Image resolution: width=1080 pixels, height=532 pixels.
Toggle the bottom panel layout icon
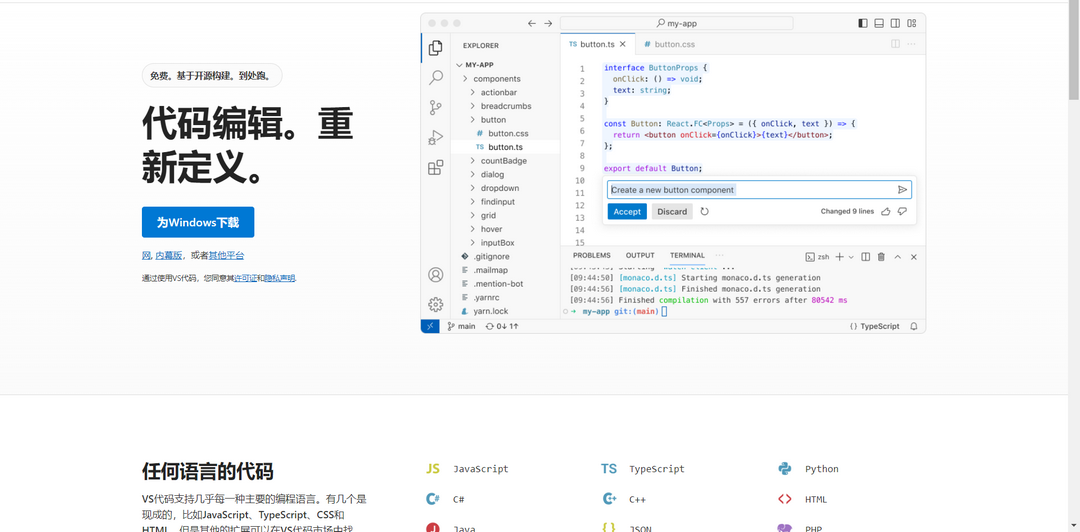coord(879,23)
